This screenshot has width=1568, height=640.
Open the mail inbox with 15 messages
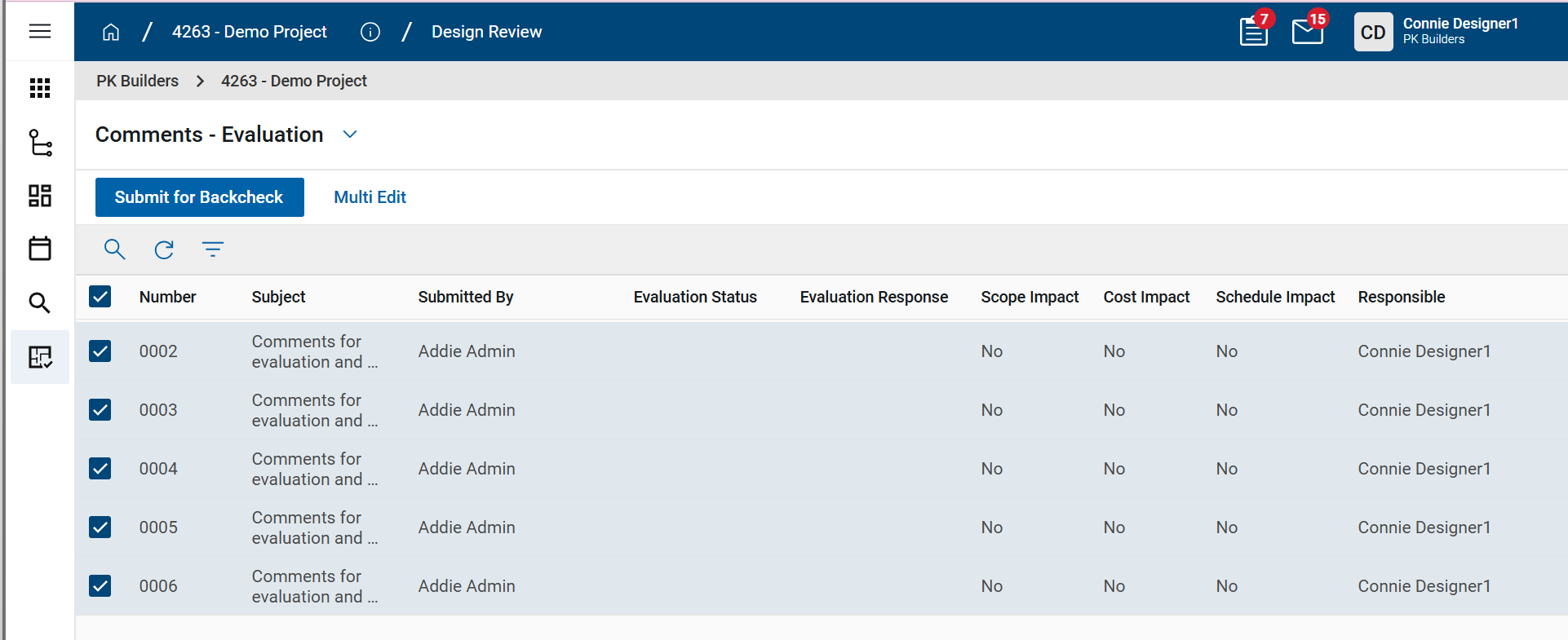[1307, 32]
